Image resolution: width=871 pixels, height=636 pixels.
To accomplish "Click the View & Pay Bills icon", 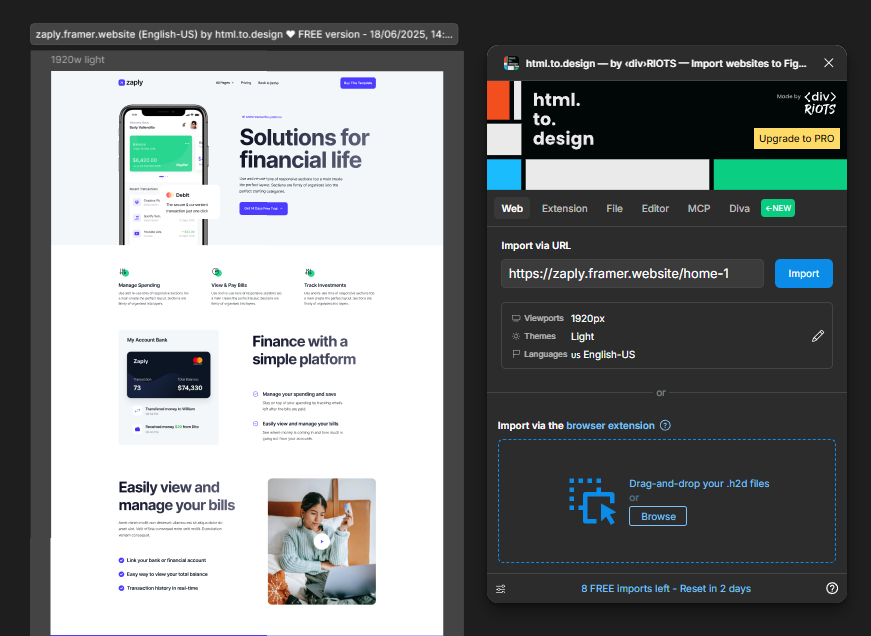I will pos(216,272).
